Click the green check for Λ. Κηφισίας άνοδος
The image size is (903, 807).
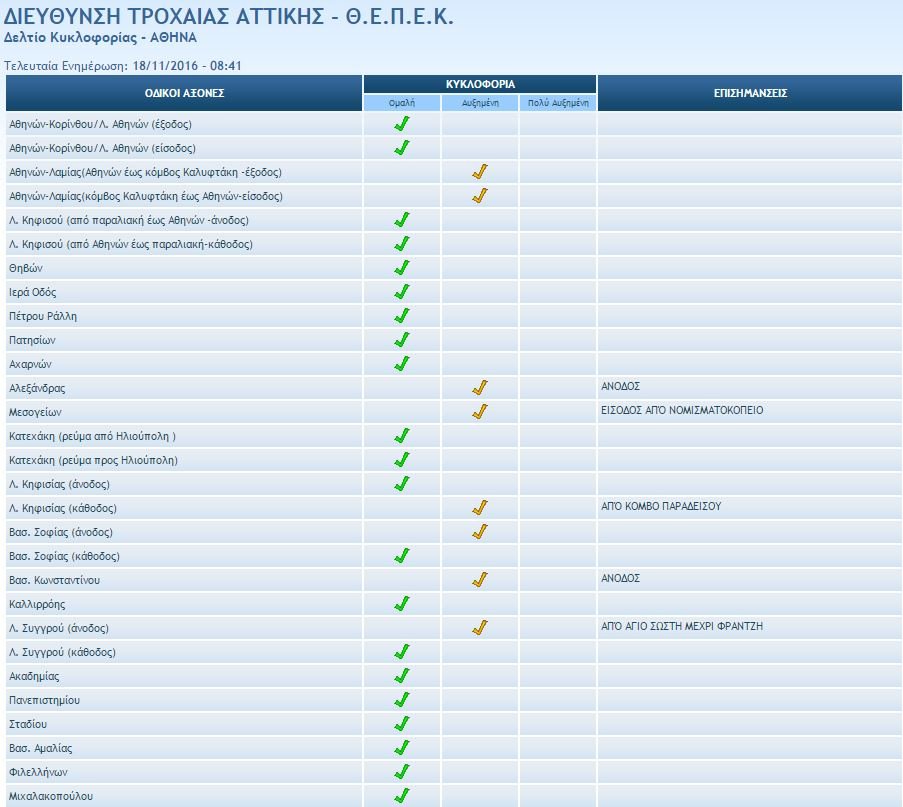[402, 484]
